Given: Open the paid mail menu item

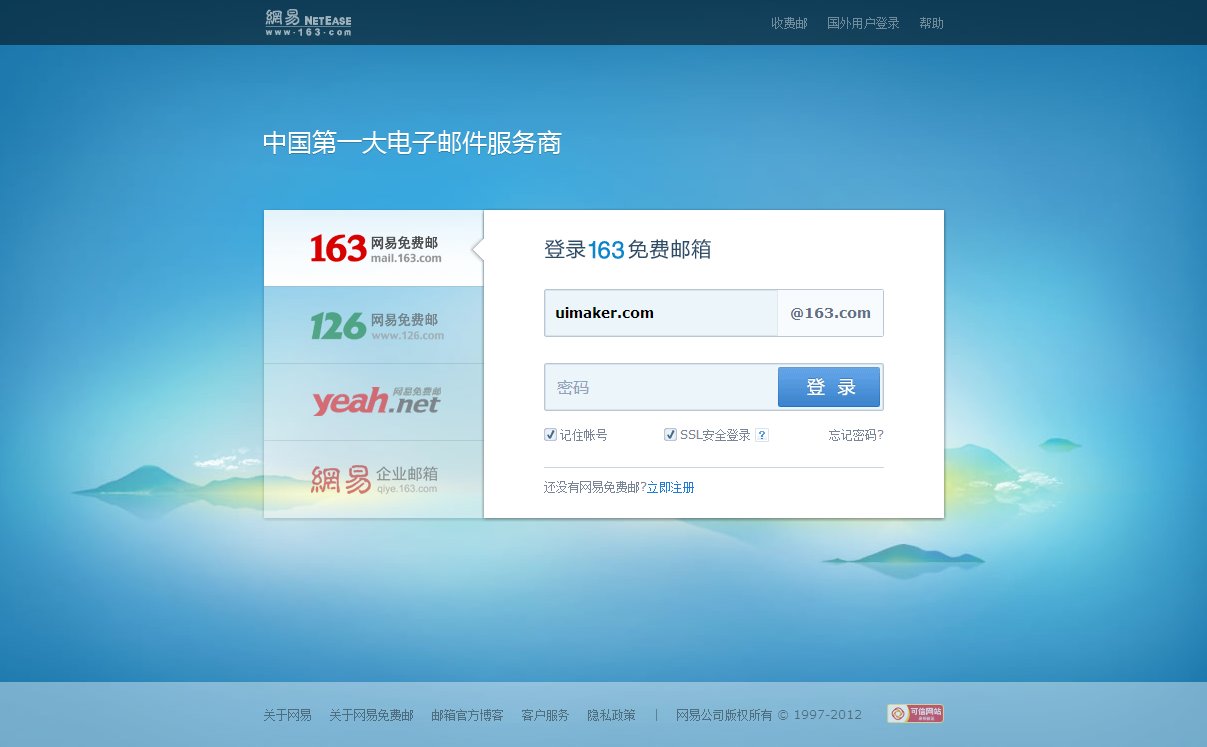Looking at the screenshot, I should click(788, 22).
